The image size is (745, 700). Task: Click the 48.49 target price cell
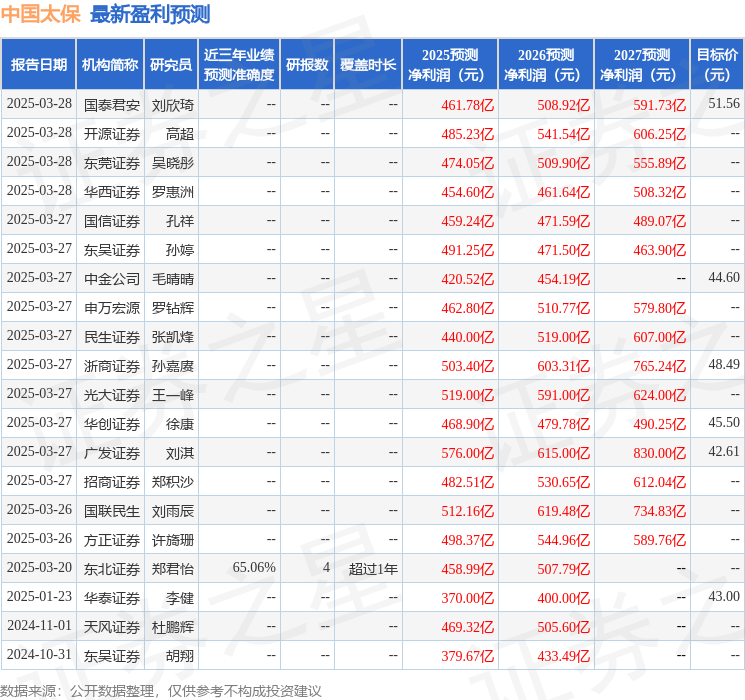point(724,366)
